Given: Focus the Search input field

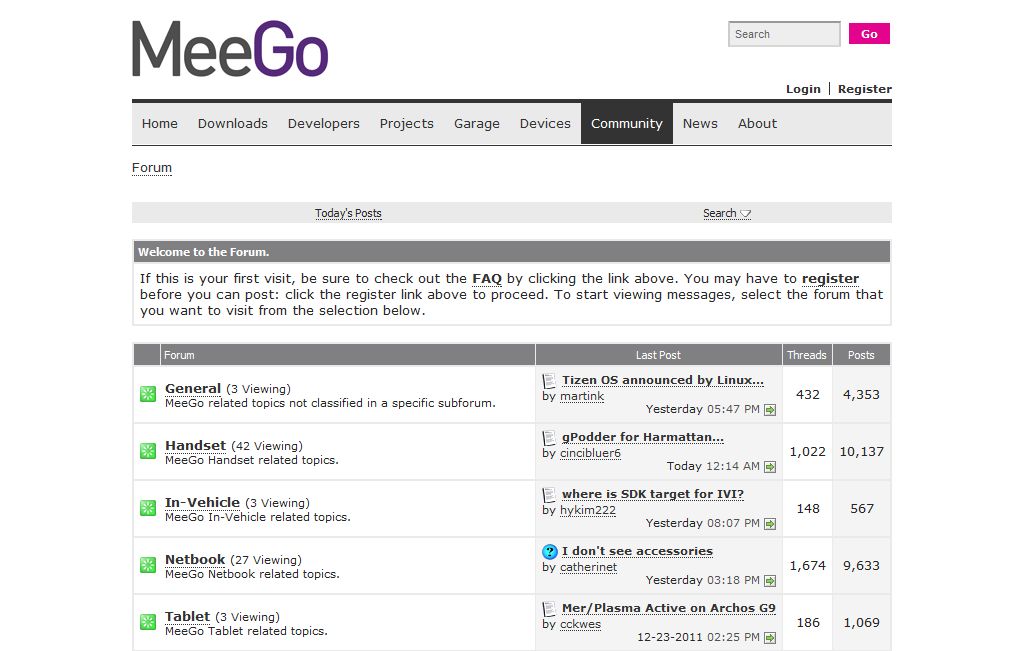Looking at the screenshot, I should click(x=784, y=34).
